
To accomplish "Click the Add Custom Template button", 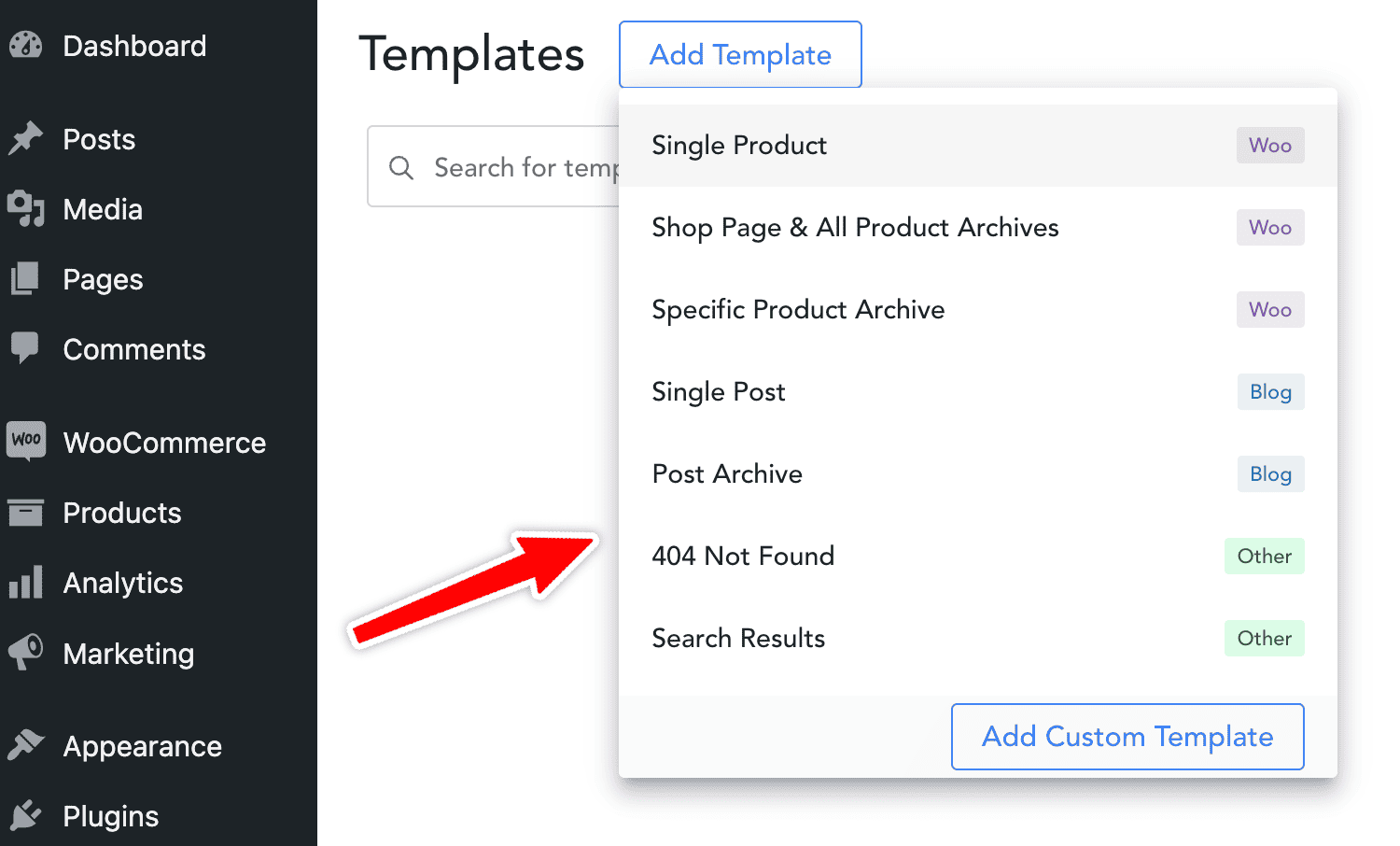I will click(1127, 737).
